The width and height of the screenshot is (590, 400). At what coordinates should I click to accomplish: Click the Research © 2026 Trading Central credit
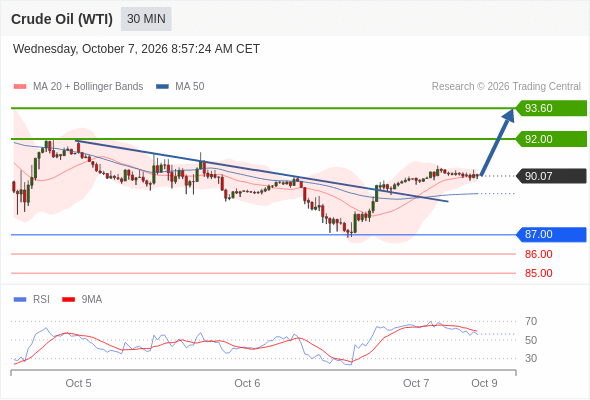point(506,87)
